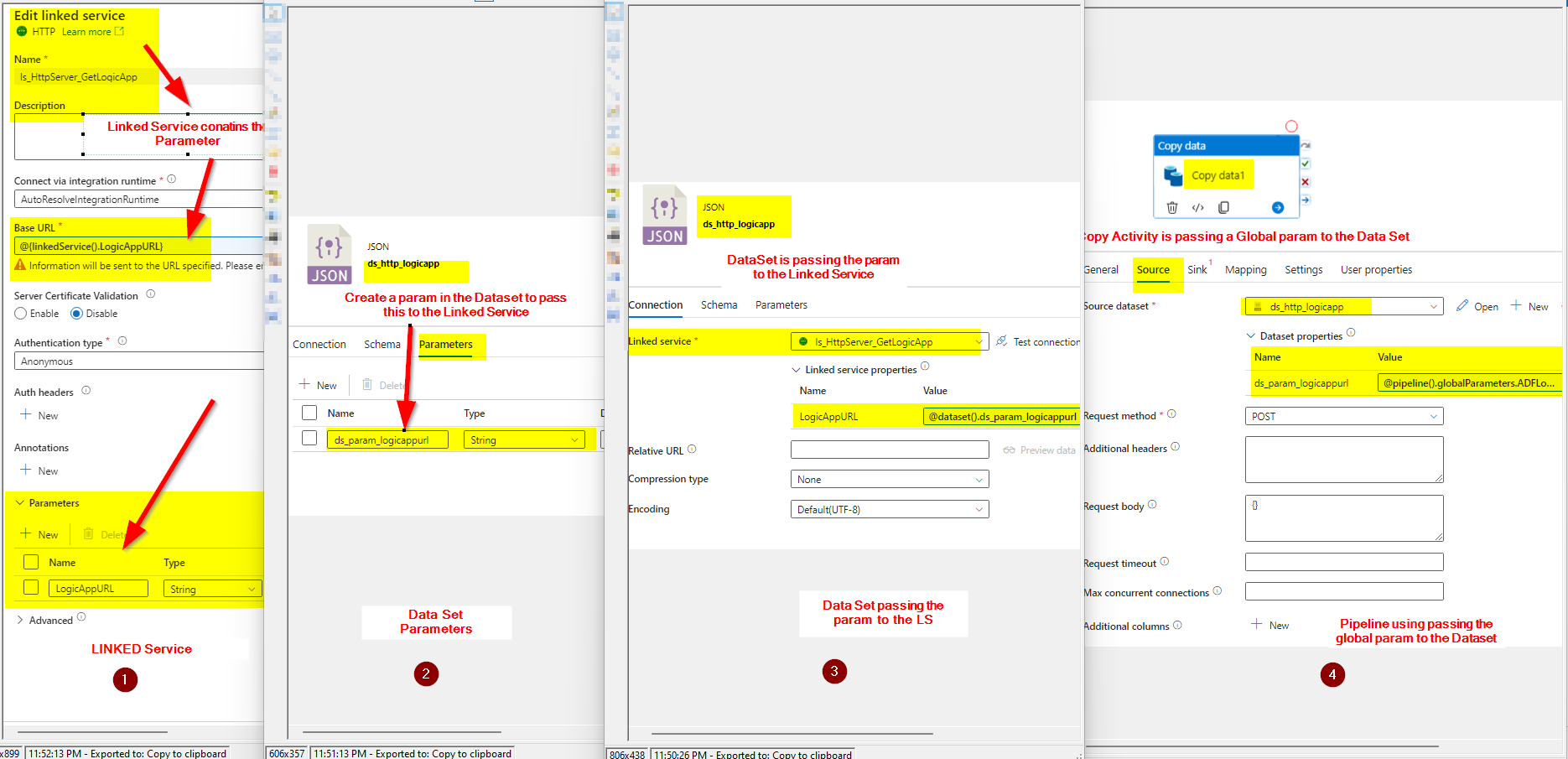Check the ds_param_logicappurl parameter checkbox

(x=309, y=438)
